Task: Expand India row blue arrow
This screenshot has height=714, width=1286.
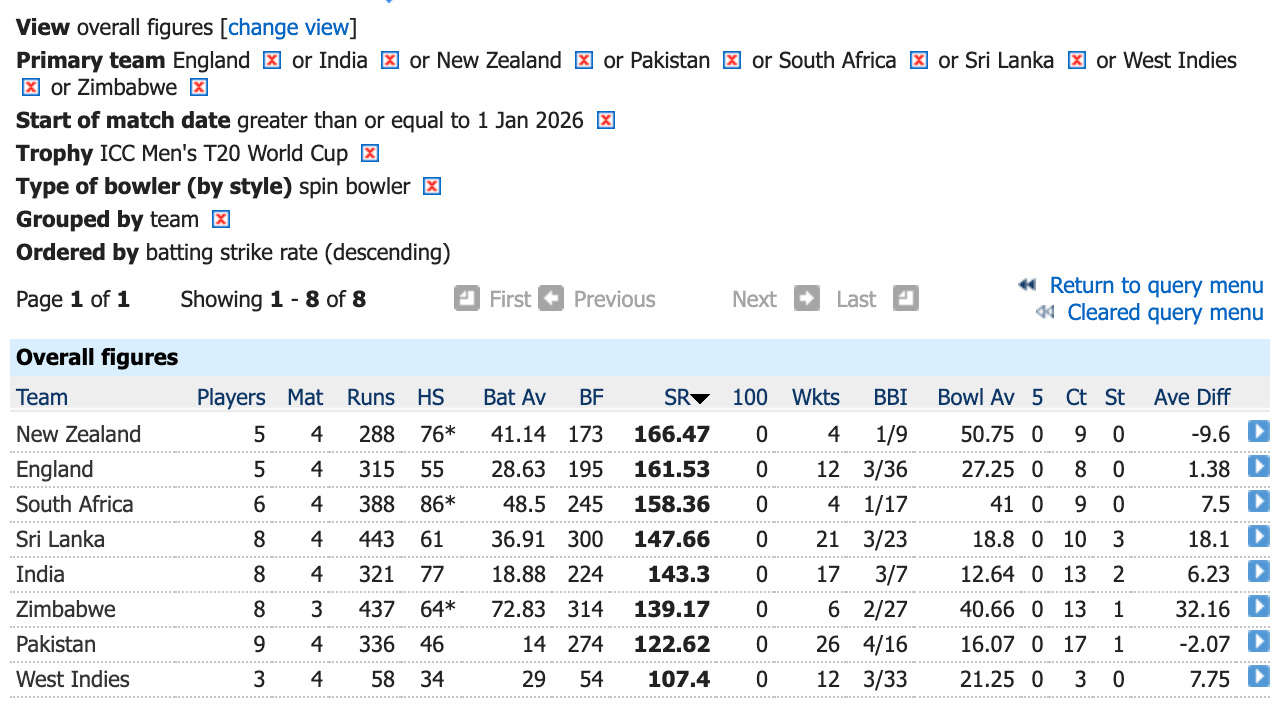Action: point(1258,572)
